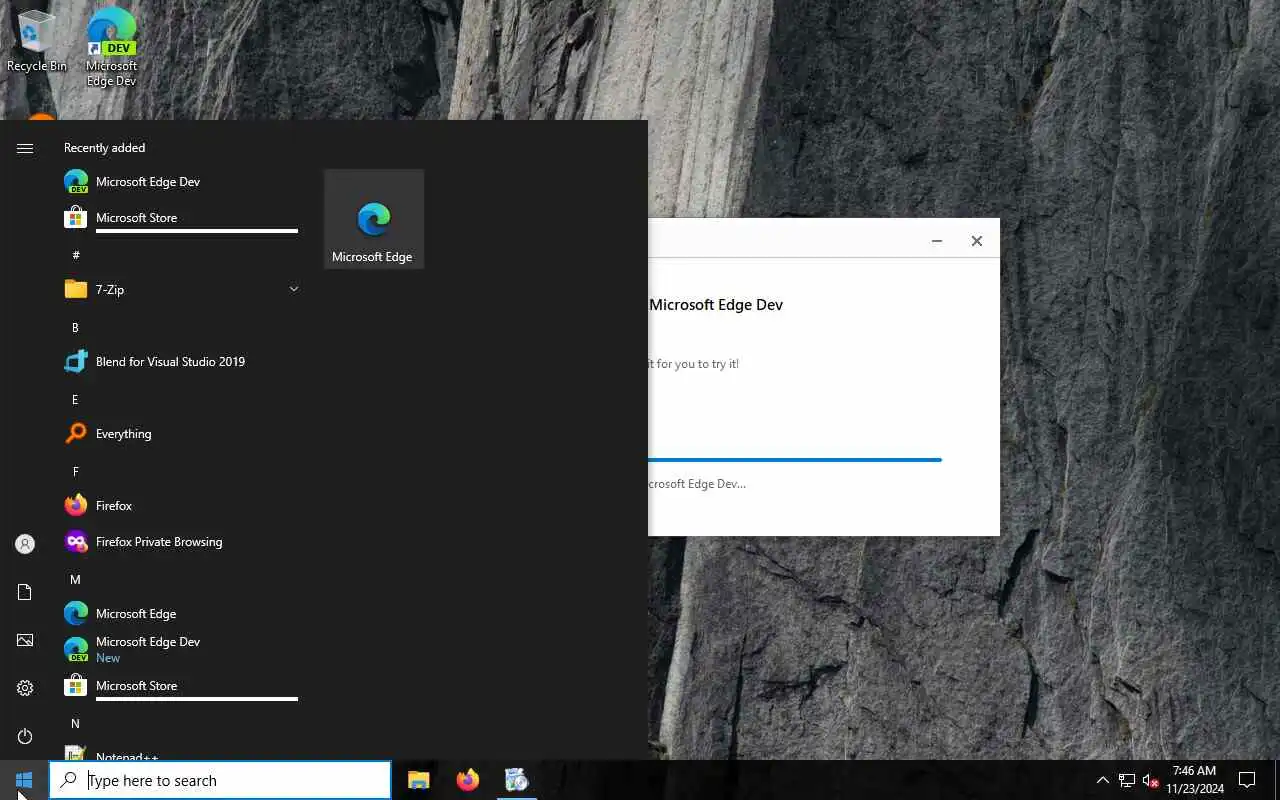
Task: Click the network tray icon
Action: 1127,780
